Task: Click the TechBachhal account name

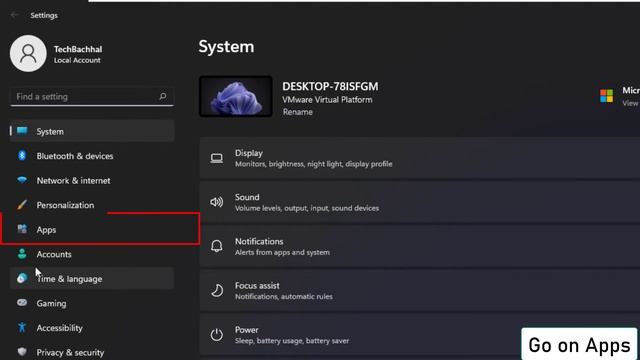Action: (x=78, y=49)
